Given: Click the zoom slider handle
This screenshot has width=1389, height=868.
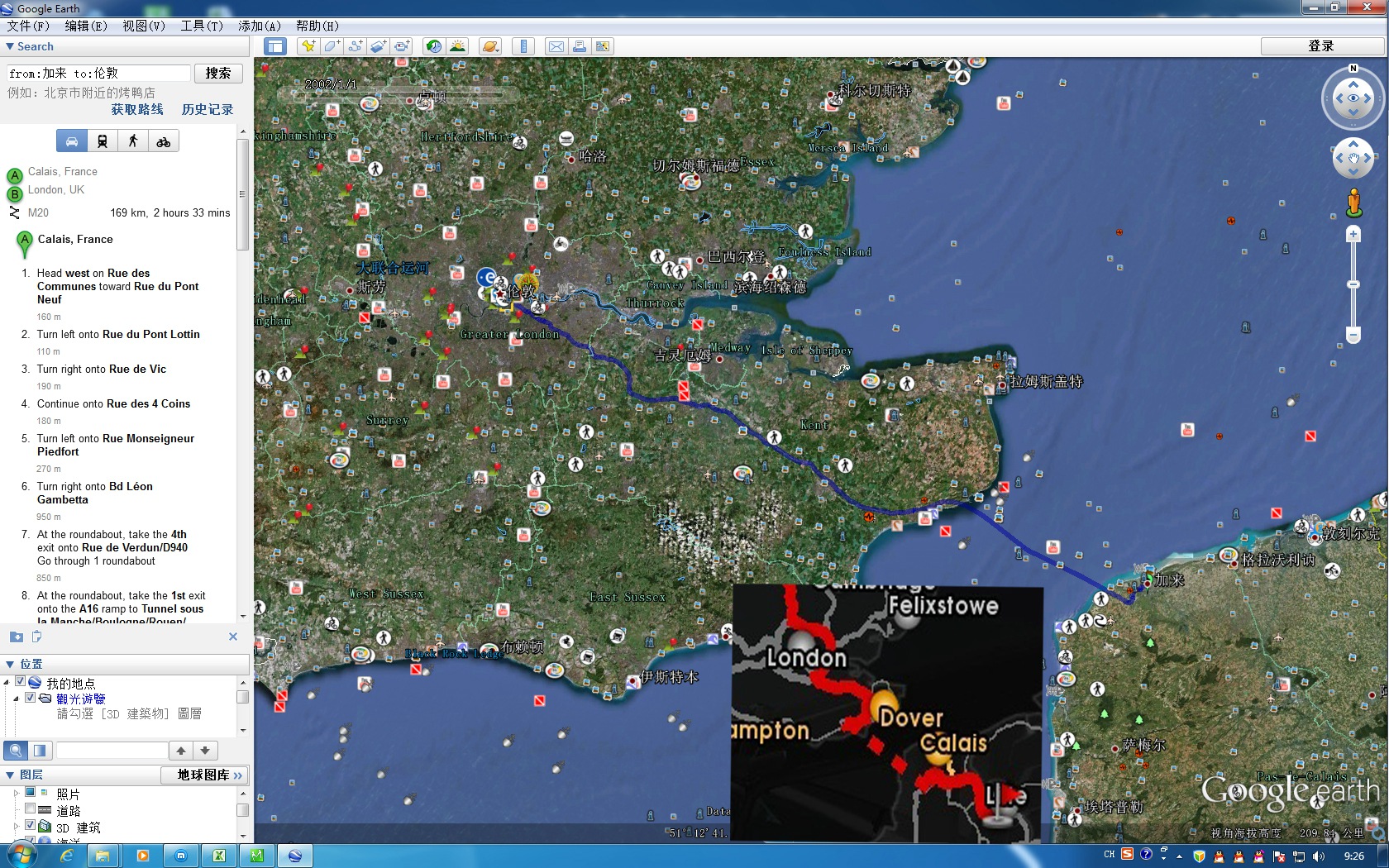Looking at the screenshot, I should point(1353,284).
